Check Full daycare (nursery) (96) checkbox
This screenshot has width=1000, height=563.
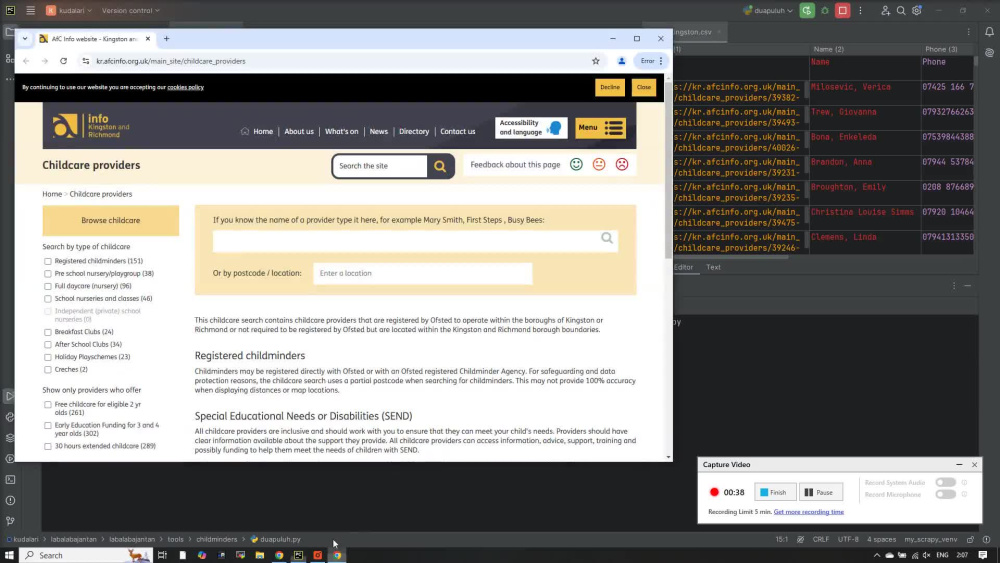coord(48,286)
